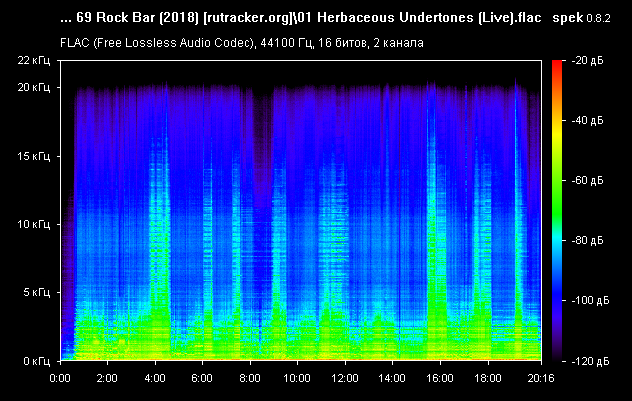
Task: Click the 0 кГц frequency label
Action: click(x=36, y=359)
